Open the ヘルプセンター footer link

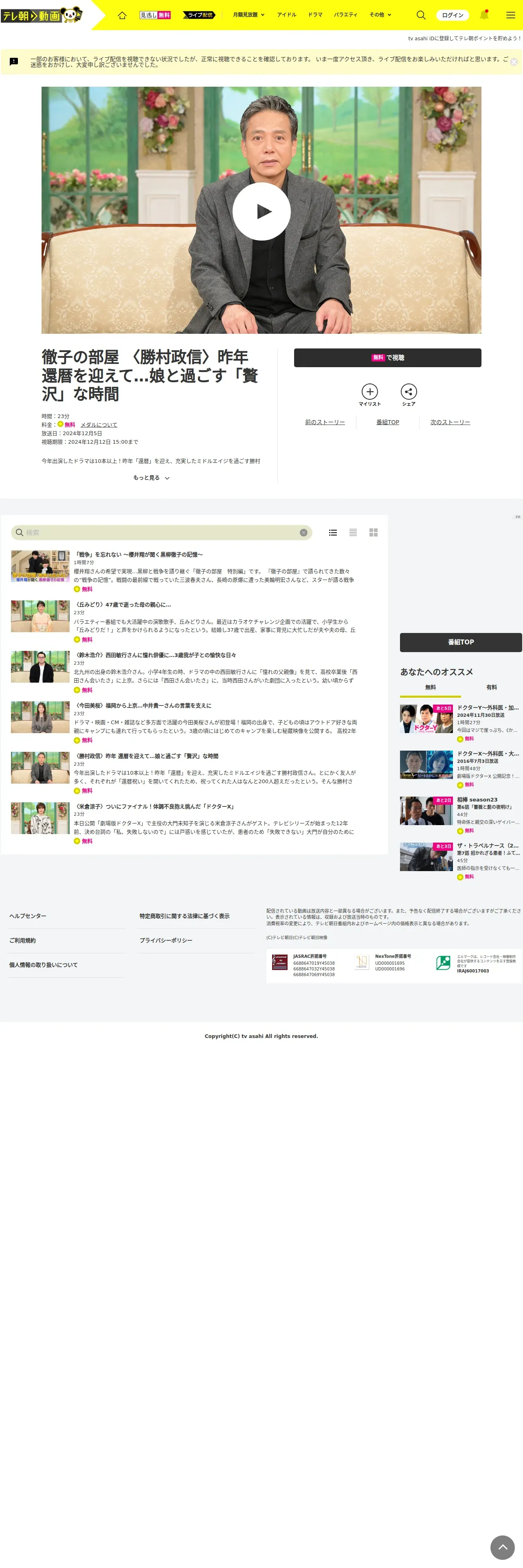[x=27, y=916]
